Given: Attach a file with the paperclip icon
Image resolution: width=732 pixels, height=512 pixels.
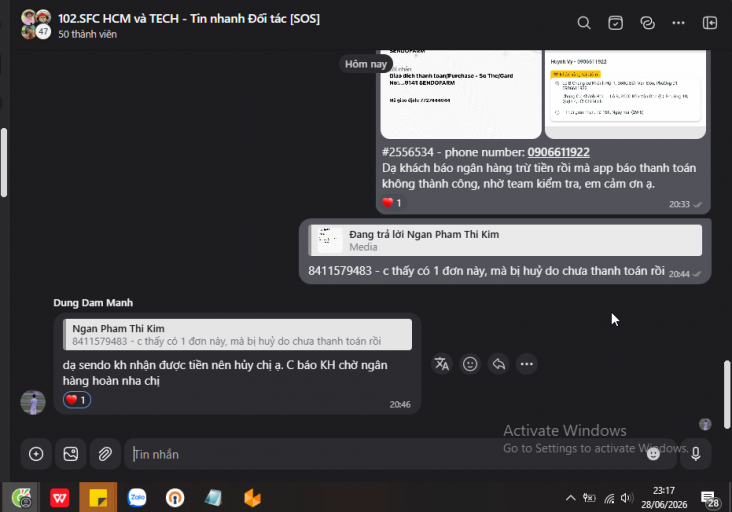Looking at the screenshot, I should click(x=105, y=454).
